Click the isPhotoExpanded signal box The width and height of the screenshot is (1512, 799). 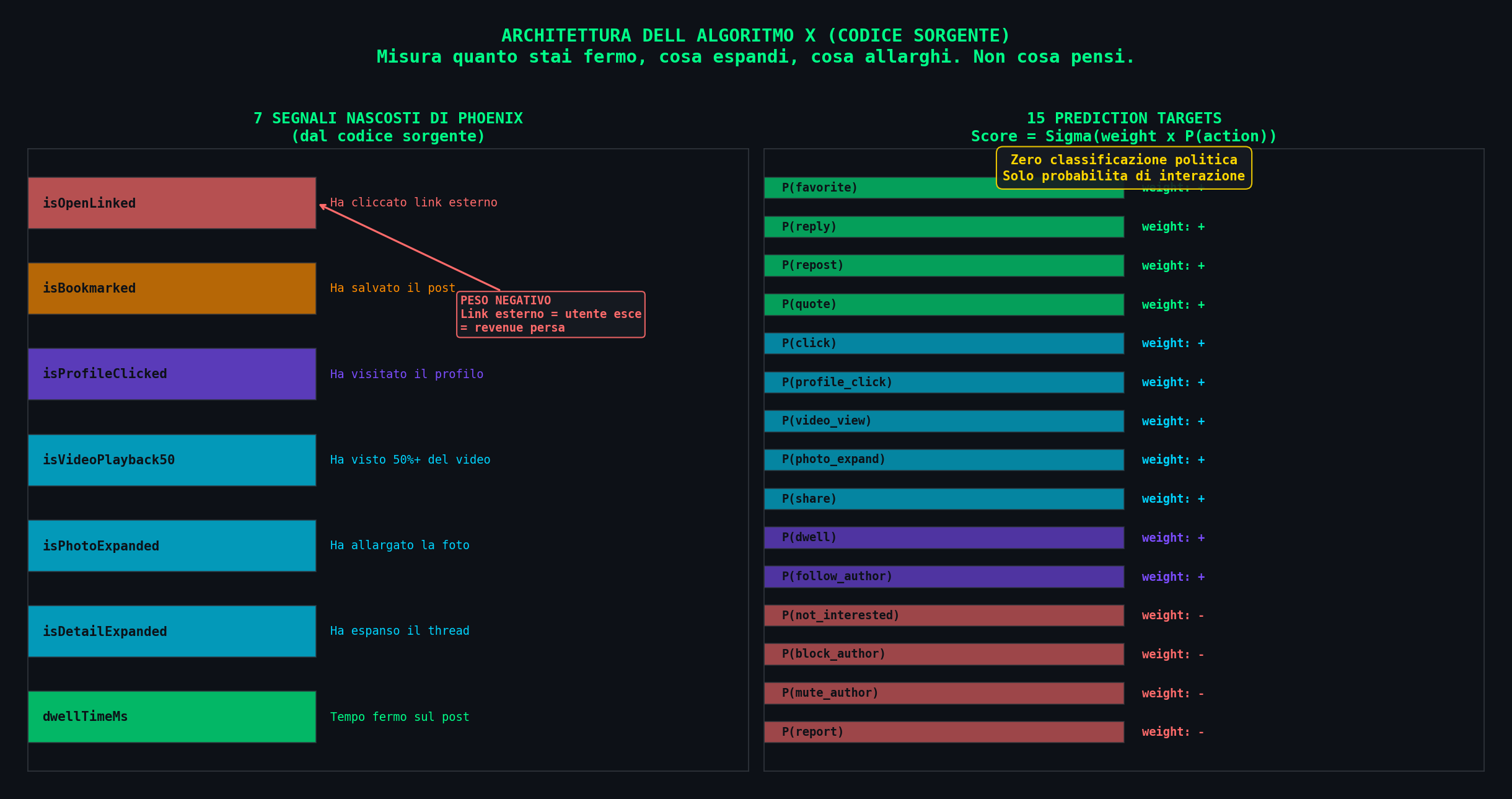tap(172, 545)
